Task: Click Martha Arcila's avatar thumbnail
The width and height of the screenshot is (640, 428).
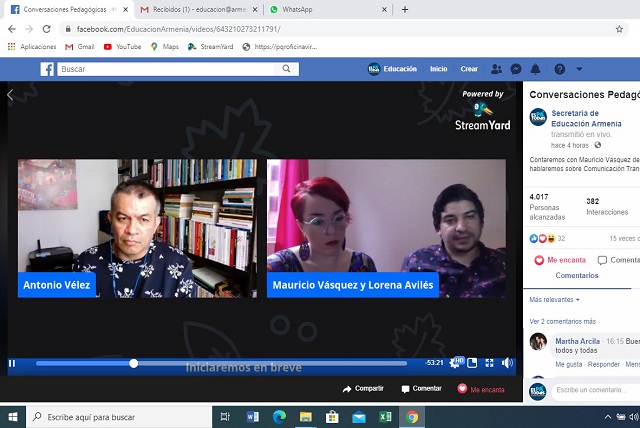Action: coord(538,342)
